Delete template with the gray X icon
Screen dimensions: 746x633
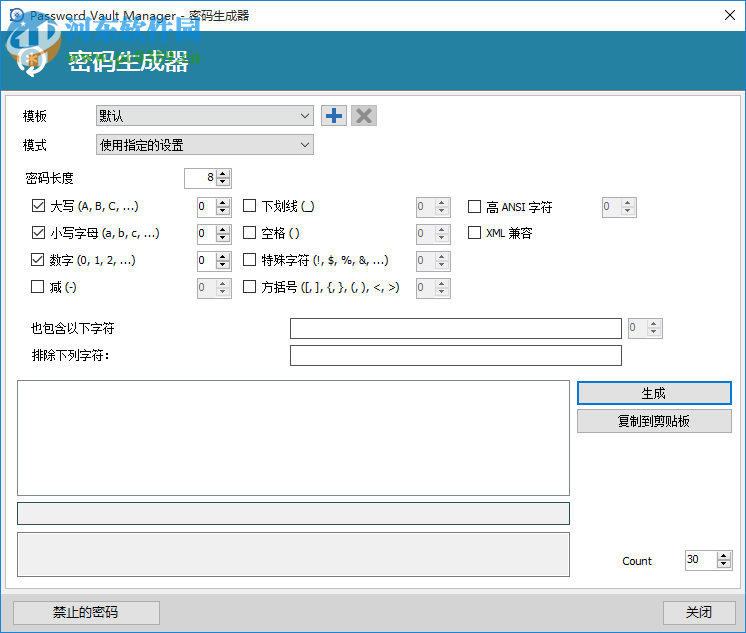tap(364, 116)
